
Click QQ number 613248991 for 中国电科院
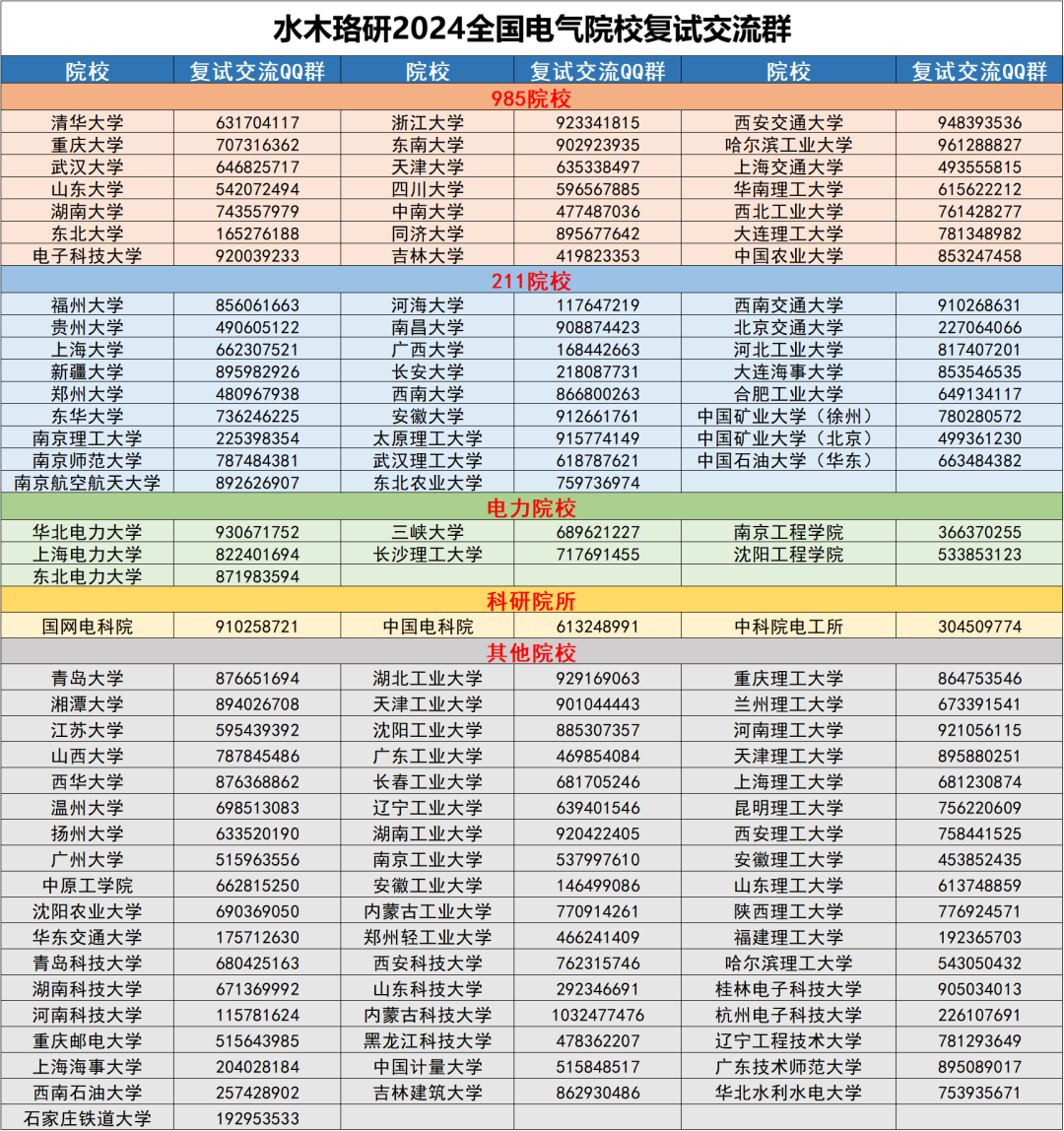point(598,627)
